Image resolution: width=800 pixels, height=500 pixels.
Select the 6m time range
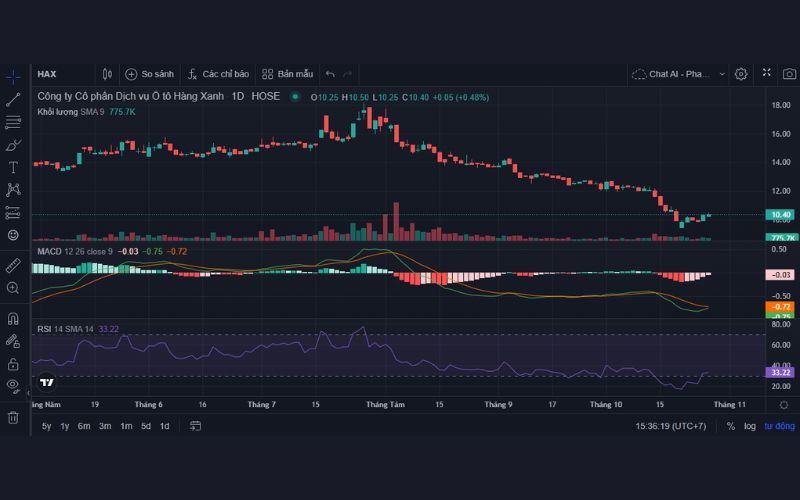(x=84, y=426)
